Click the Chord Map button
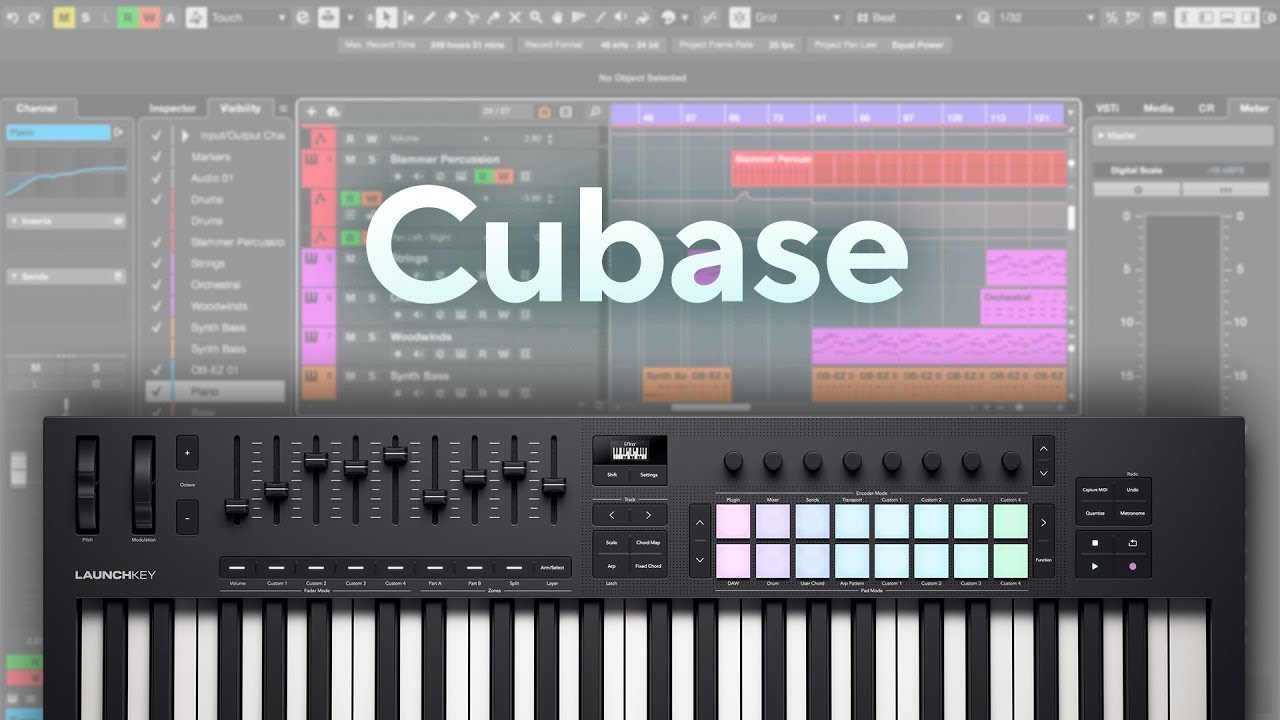 [x=648, y=543]
